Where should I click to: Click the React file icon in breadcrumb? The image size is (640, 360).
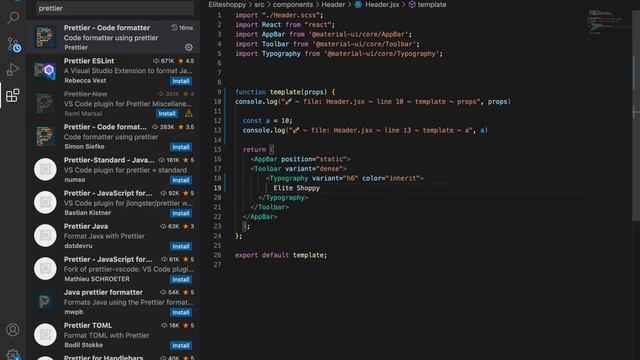pyautogui.click(x=358, y=4)
